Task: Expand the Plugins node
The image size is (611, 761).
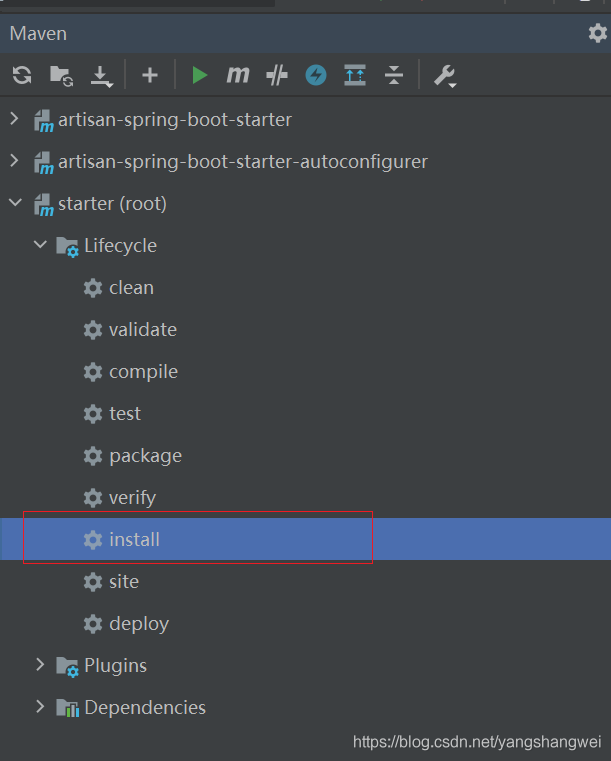Action: click(x=40, y=665)
